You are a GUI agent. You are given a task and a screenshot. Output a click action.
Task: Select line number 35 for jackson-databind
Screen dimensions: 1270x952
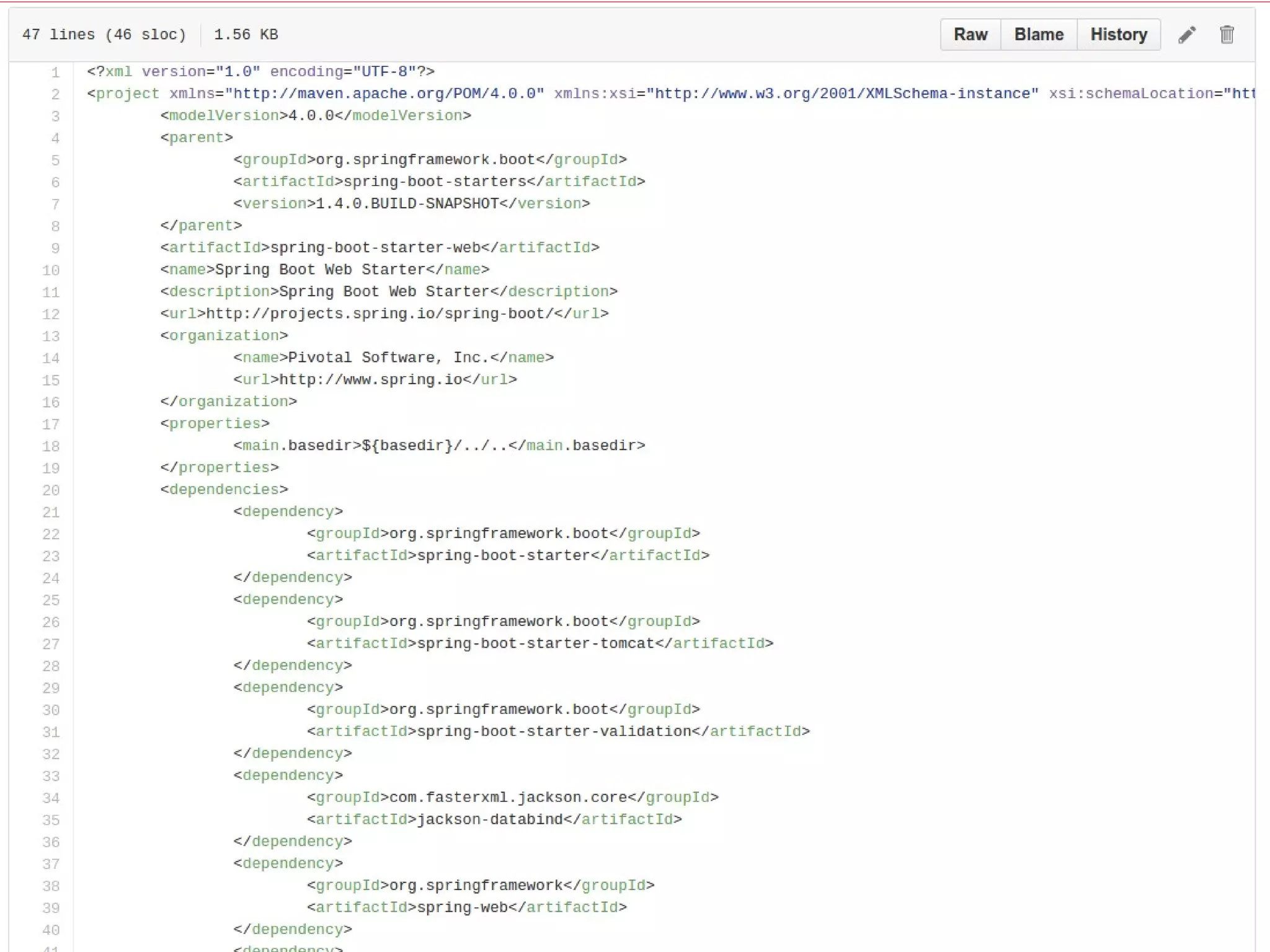[x=51, y=821]
